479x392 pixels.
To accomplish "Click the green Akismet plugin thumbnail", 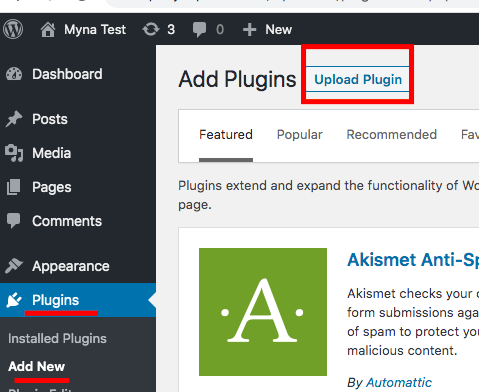I will tap(263, 312).
